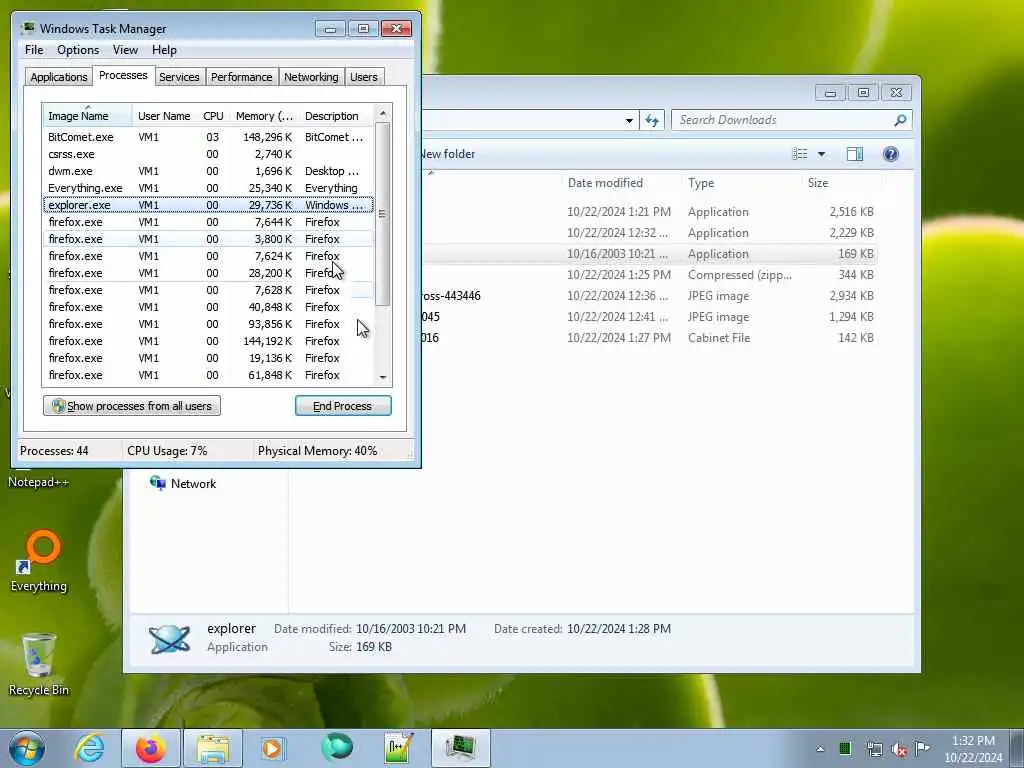Screen dimensions: 1024x768
Task: Click process list scroll down arrow
Action: pyautogui.click(x=383, y=377)
